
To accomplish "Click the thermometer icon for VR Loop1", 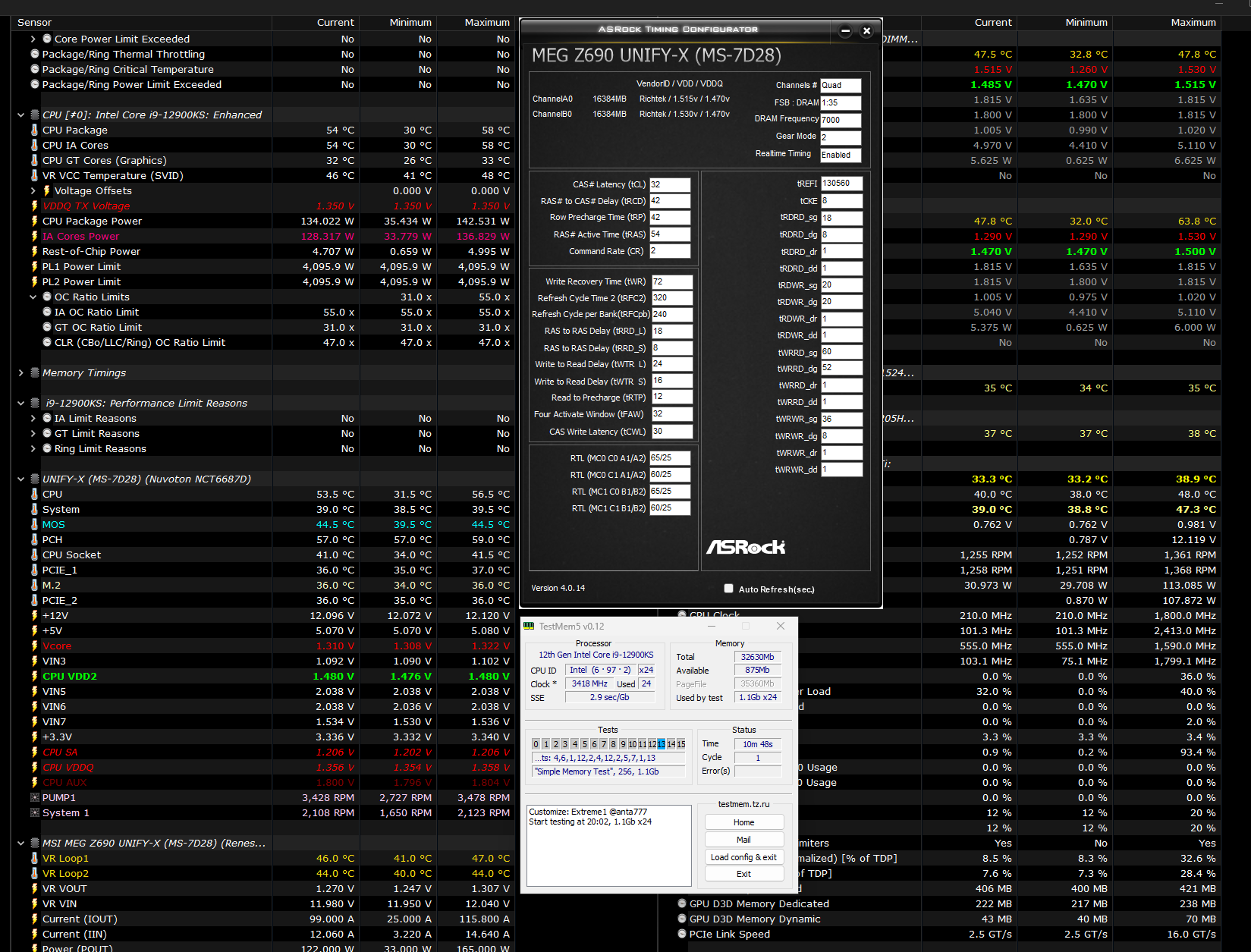I will (34, 858).
